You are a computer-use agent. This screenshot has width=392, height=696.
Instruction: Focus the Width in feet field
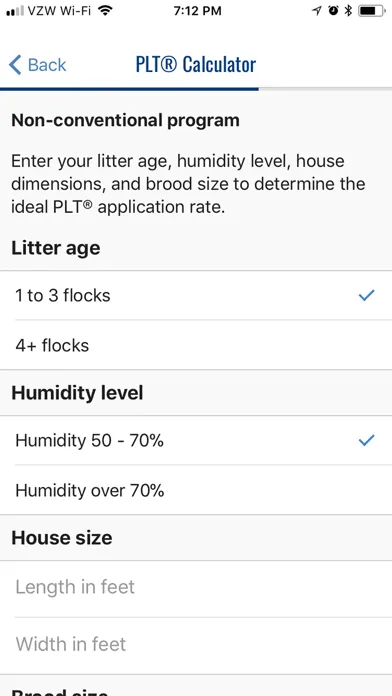196,644
